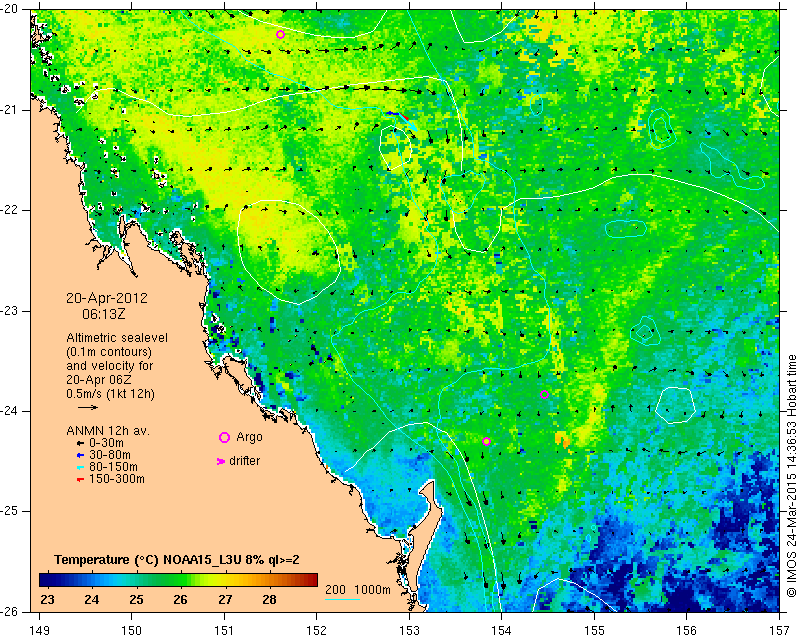The image size is (800, 640).
Task: Click the '-20' latitude axis label
Action: click(x=10, y=10)
